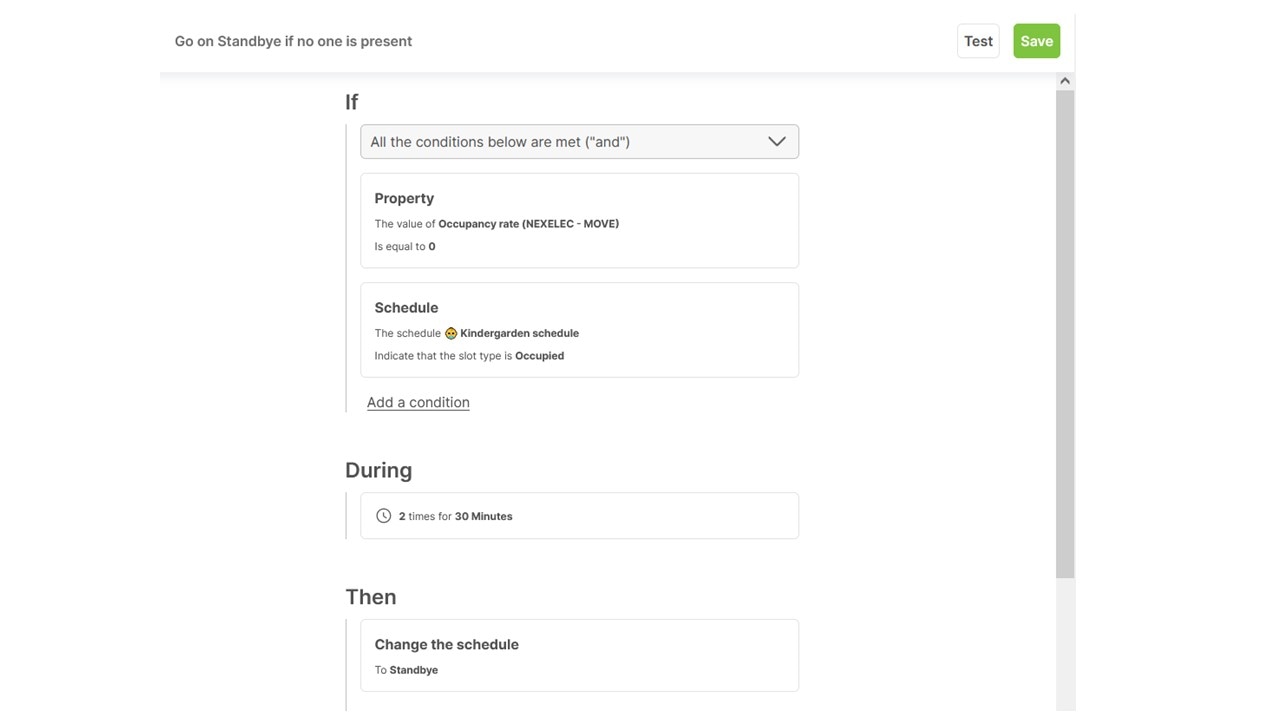1280x720 pixels.
Task: Save the automation rule
Action: coord(1036,41)
